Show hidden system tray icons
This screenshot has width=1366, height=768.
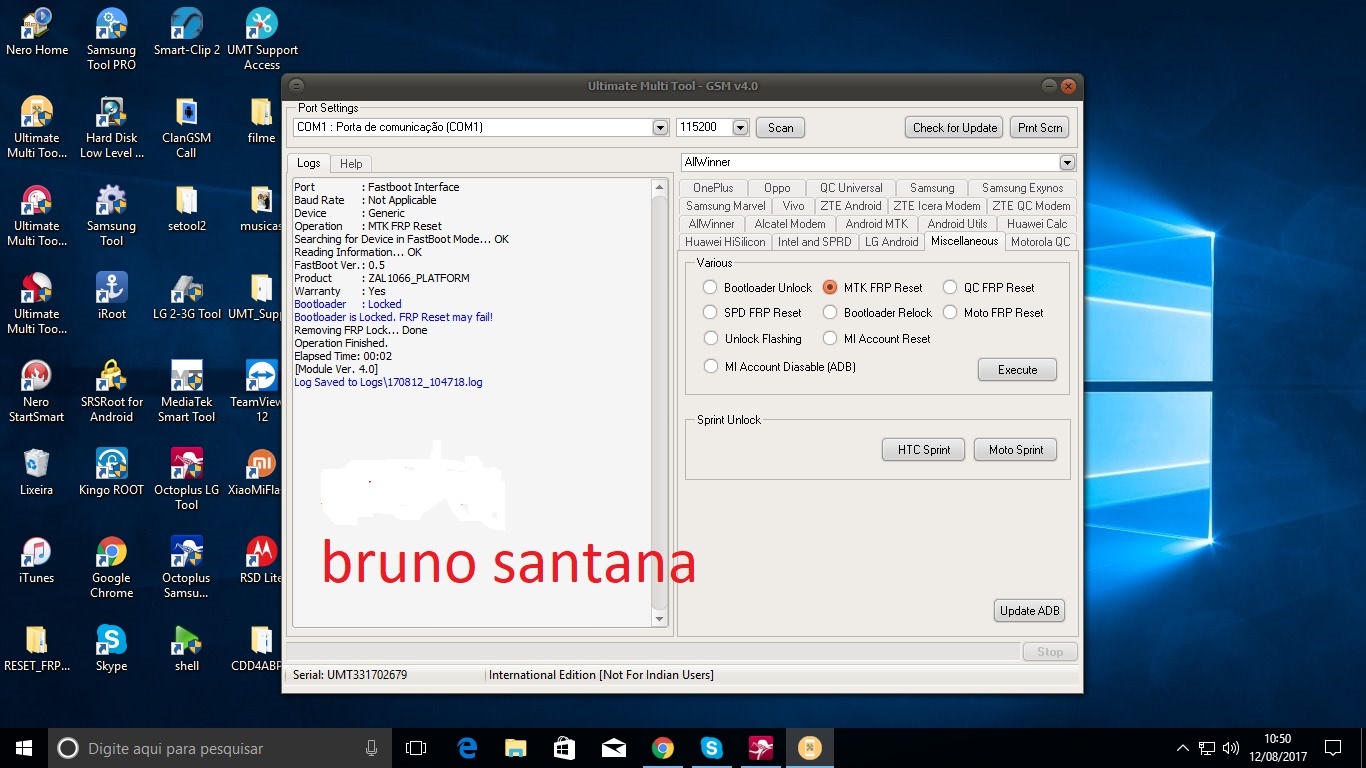(x=1183, y=748)
